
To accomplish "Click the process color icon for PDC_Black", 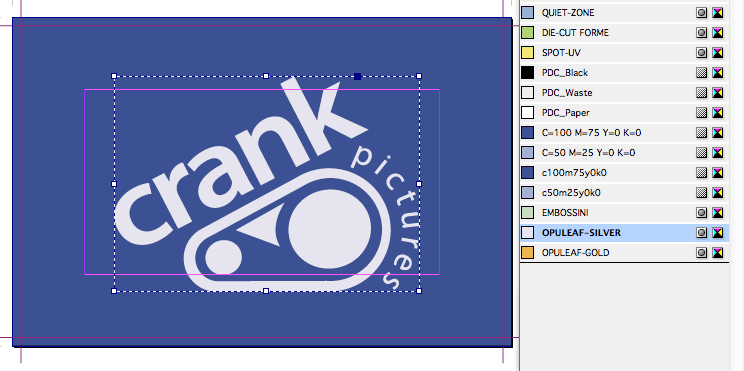I will [701, 73].
